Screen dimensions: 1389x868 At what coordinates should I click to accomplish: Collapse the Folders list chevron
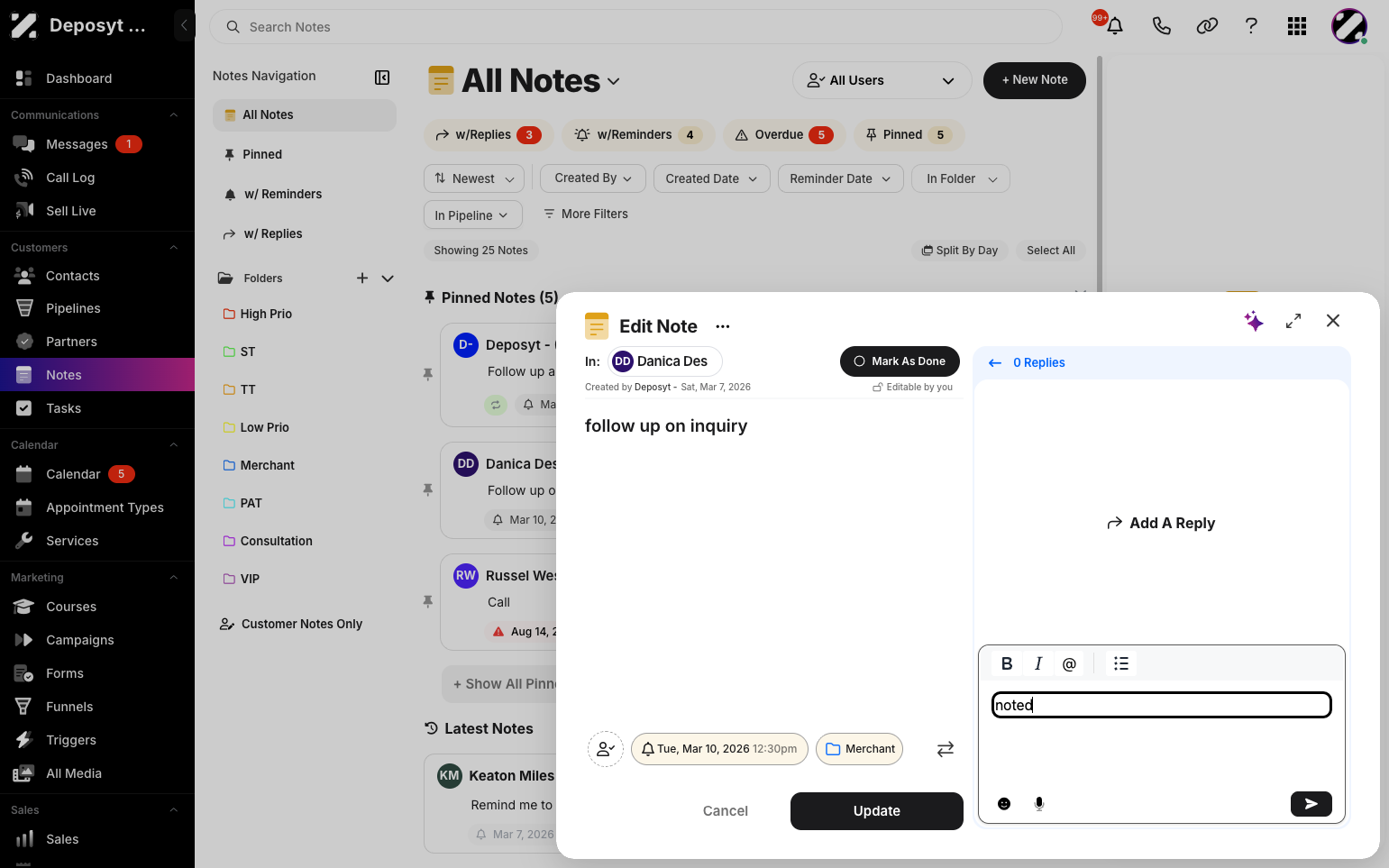coord(388,279)
